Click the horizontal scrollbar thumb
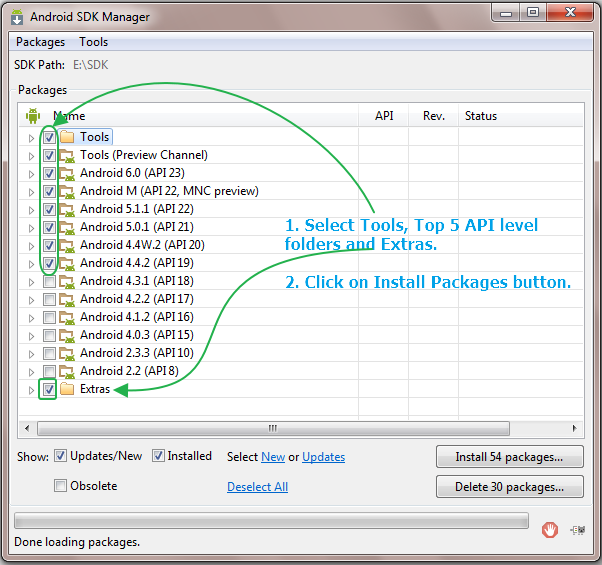Screen dimensions: 602x565 [x=273, y=428]
